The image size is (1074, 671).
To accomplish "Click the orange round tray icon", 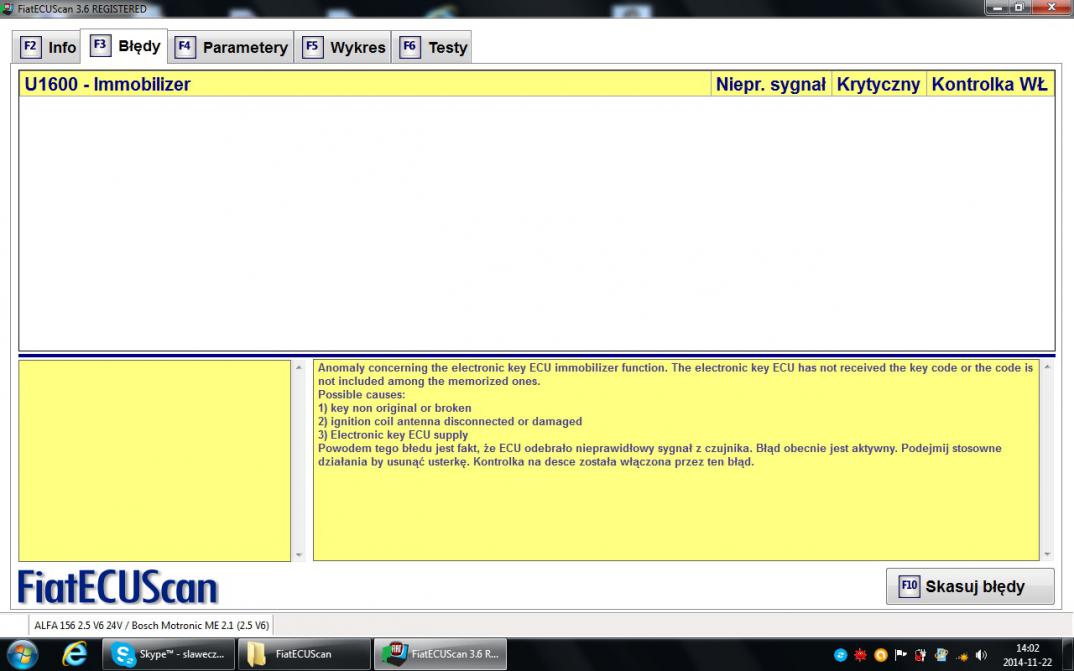I will point(881,655).
